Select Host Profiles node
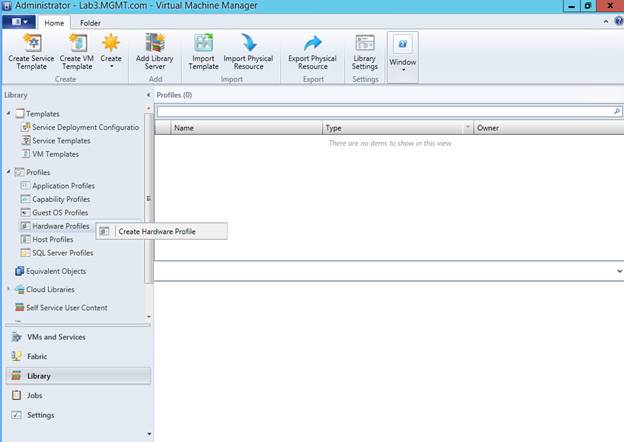The height and width of the screenshot is (442, 624). 47,239
